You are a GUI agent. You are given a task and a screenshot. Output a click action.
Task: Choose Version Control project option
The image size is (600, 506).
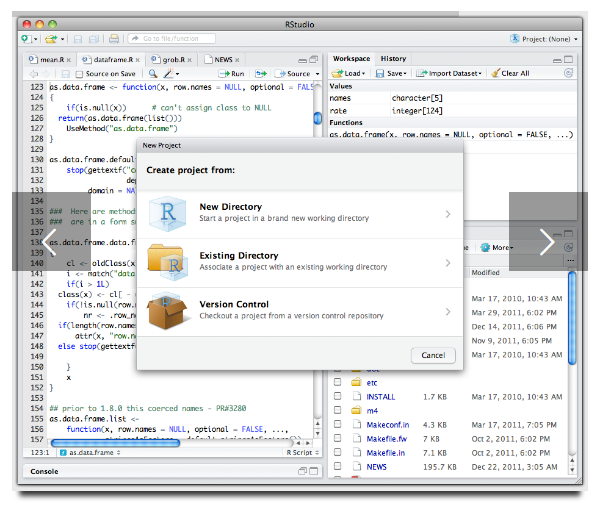click(x=300, y=312)
